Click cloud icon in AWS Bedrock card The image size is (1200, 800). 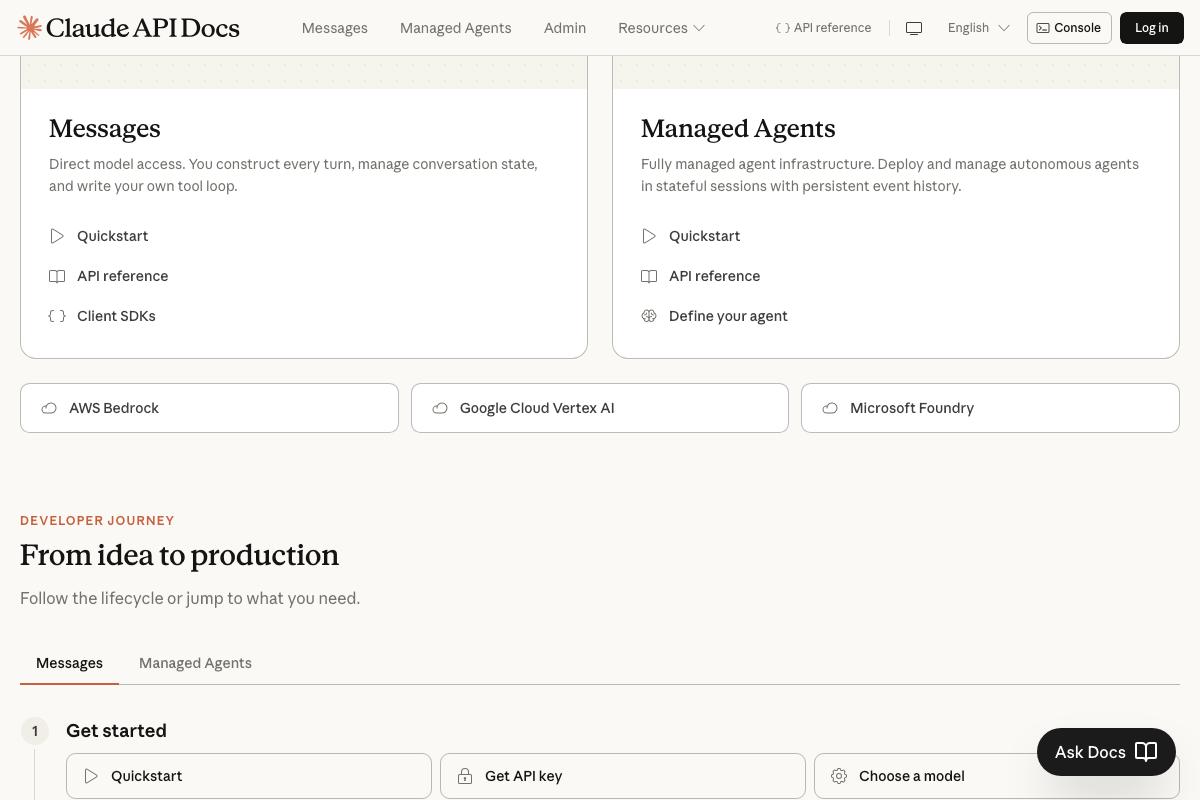49,408
